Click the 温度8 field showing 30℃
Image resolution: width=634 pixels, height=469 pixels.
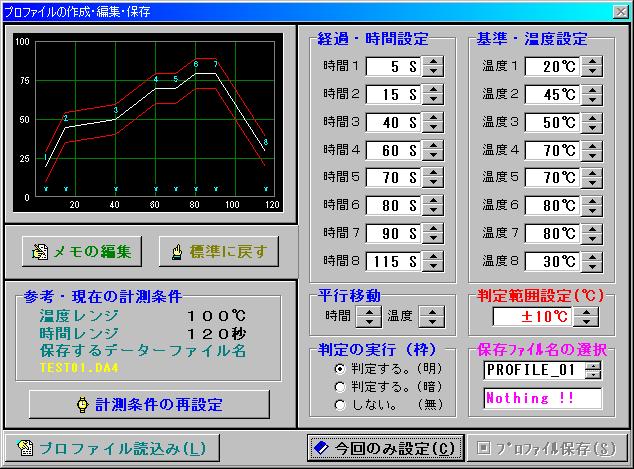tap(553, 261)
